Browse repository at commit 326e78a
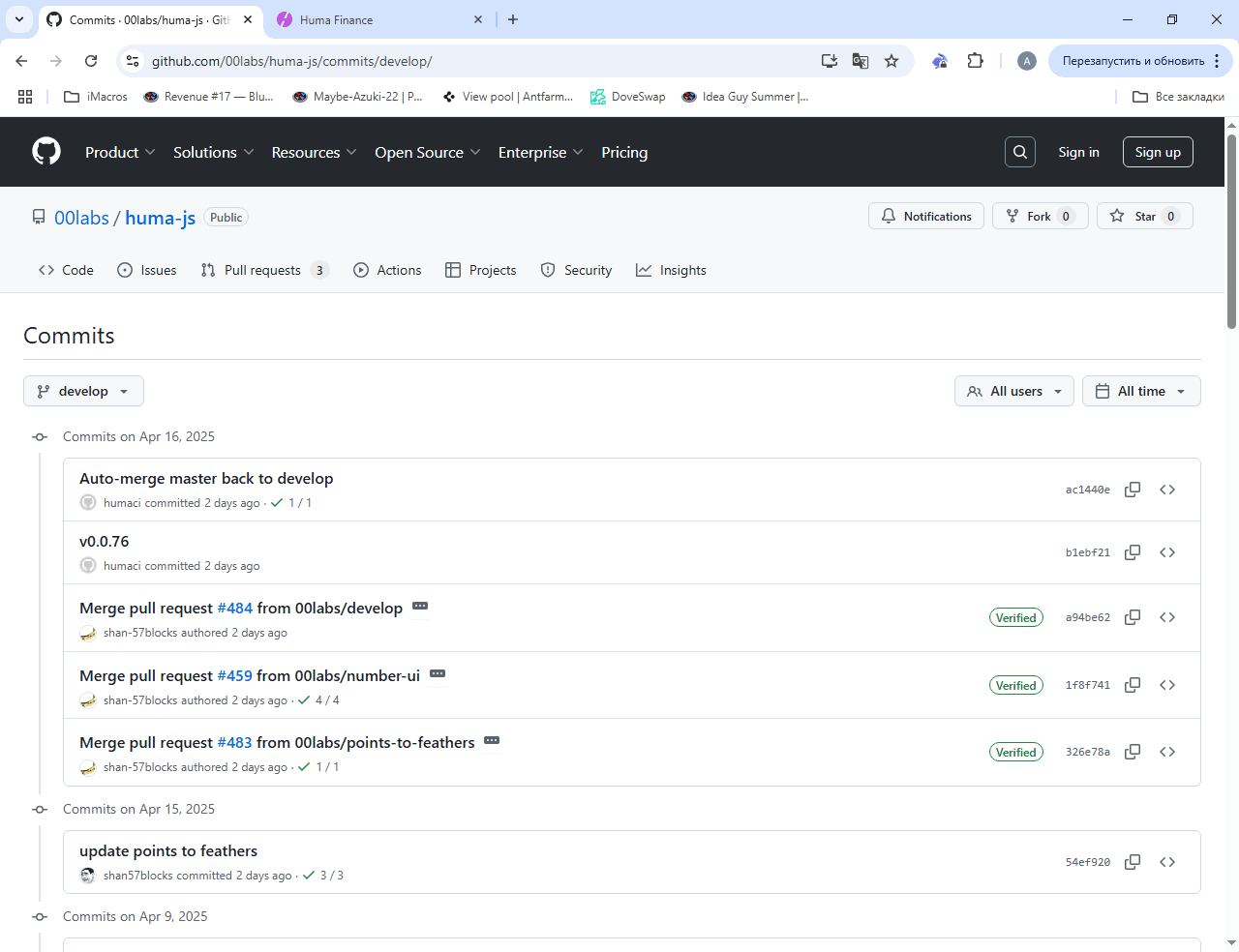Image resolution: width=1239 pixels, height=952 pixels. tap(1167, 752)
